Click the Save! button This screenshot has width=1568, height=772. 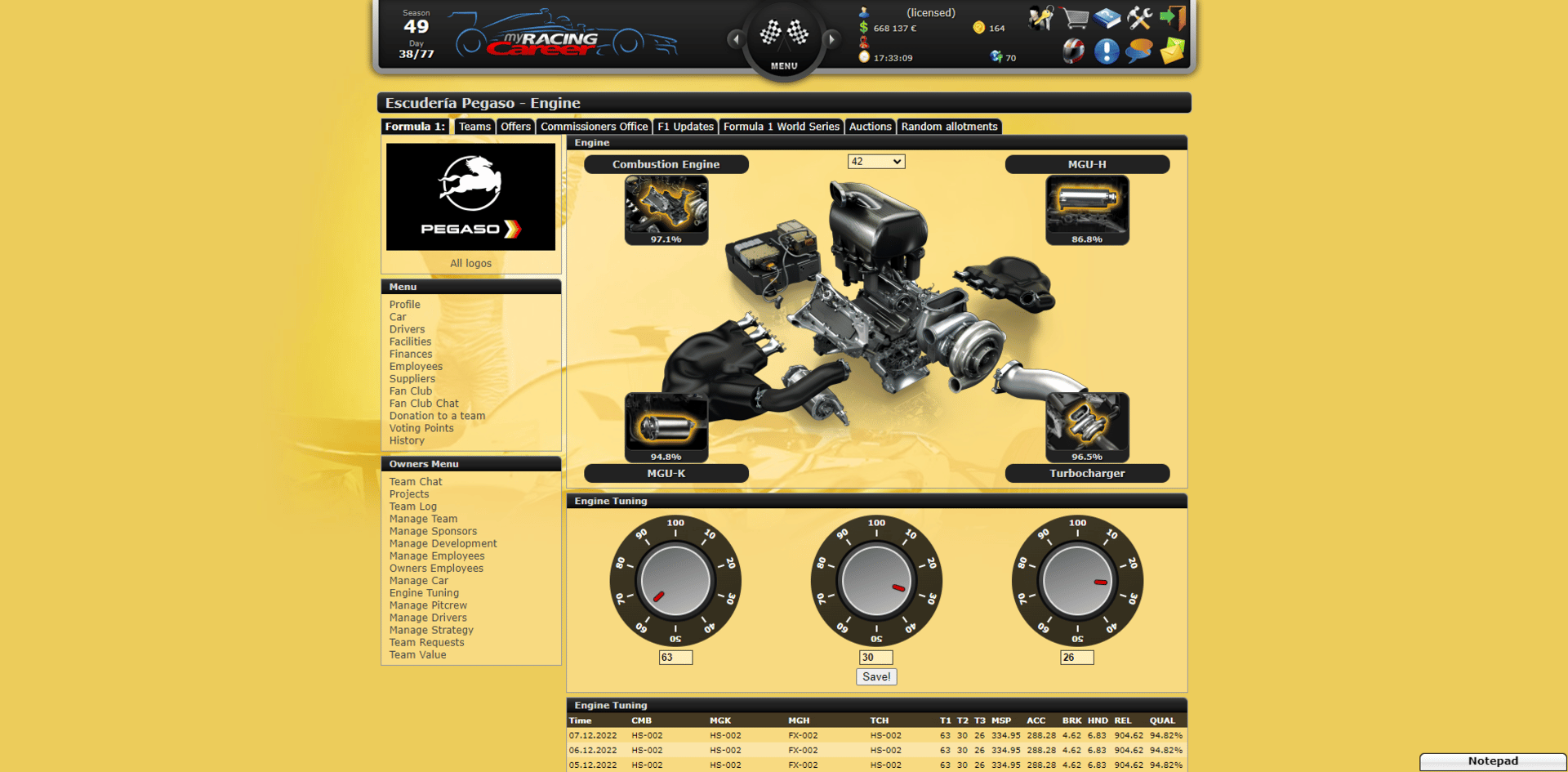click(x=876, y=676)
